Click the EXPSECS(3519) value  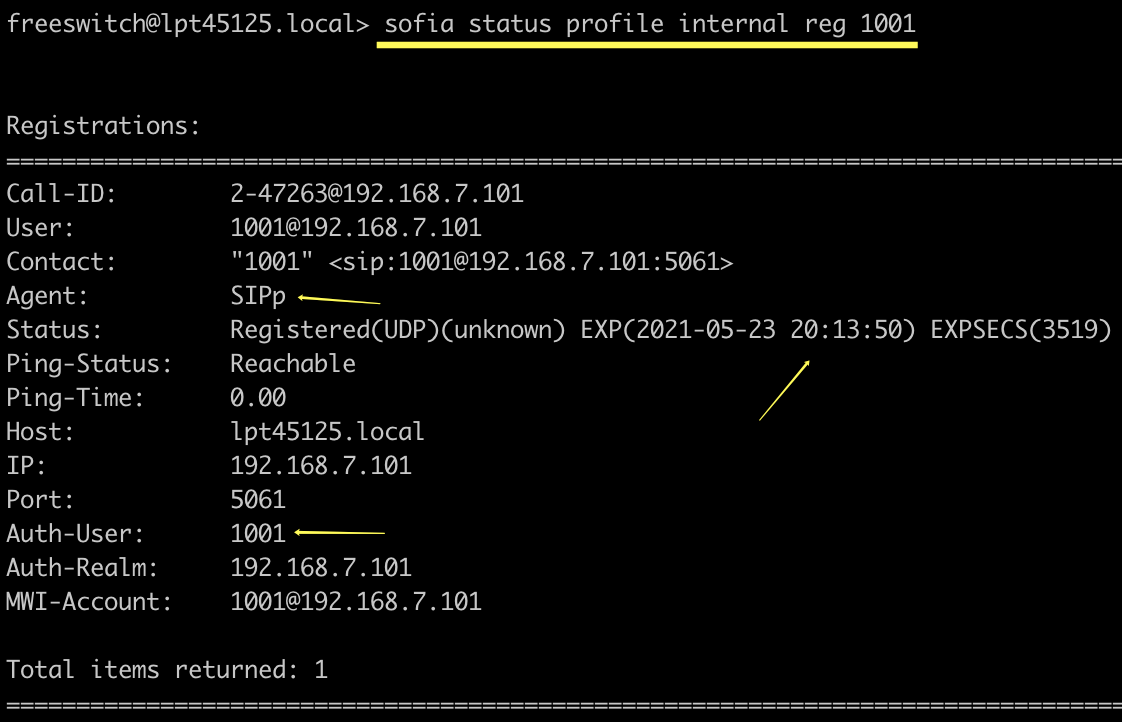pyautogui.click(x=1020, y=330)
